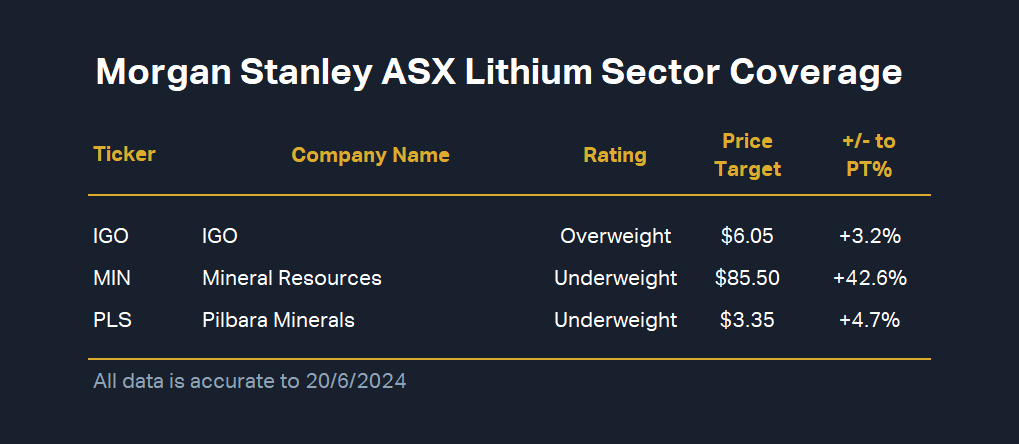The image size is (1019, 444).
Task: Select the $85.50 price target
Action: [747, 278]
